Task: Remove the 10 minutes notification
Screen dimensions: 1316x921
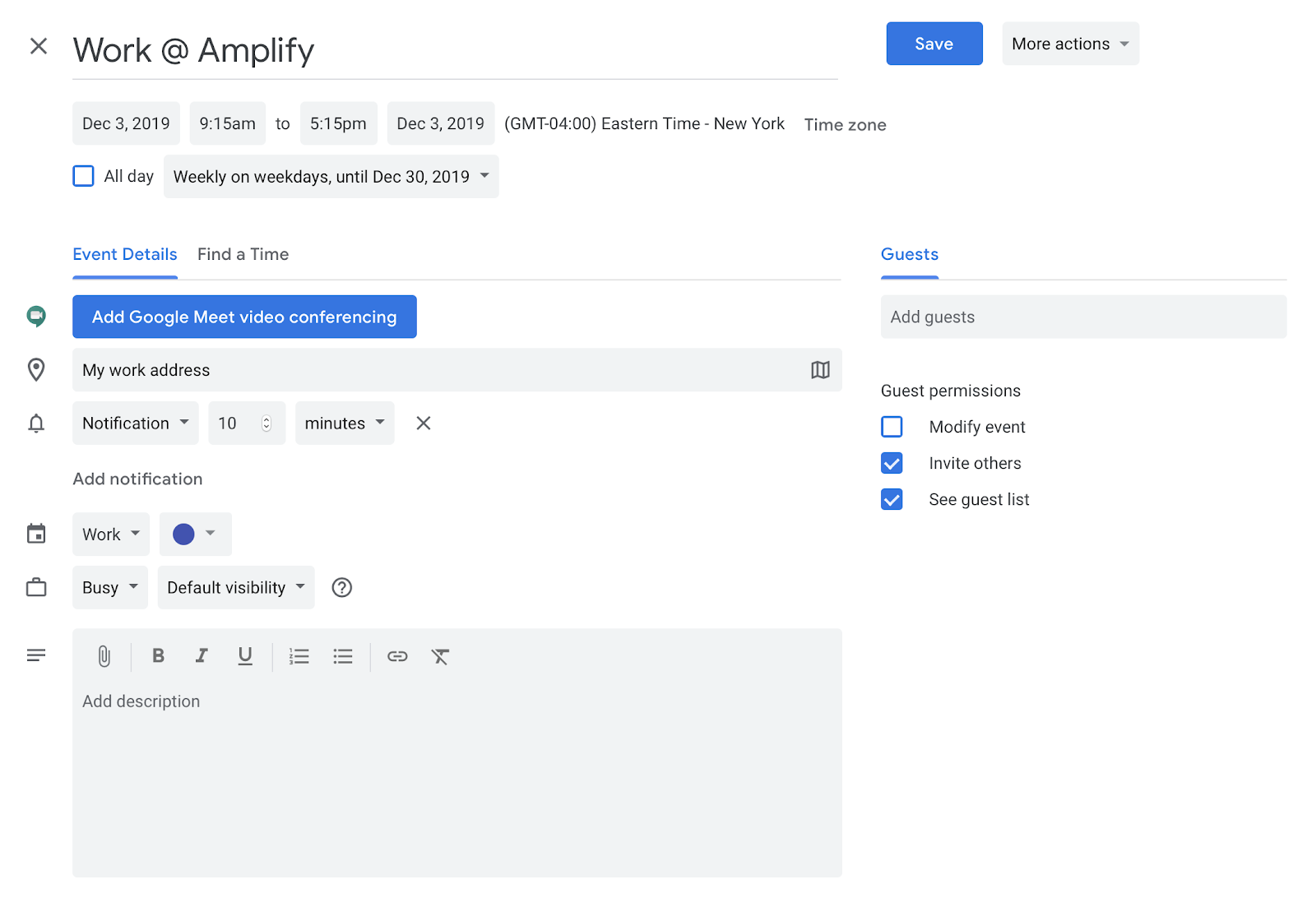Action: tap(424, 423)
